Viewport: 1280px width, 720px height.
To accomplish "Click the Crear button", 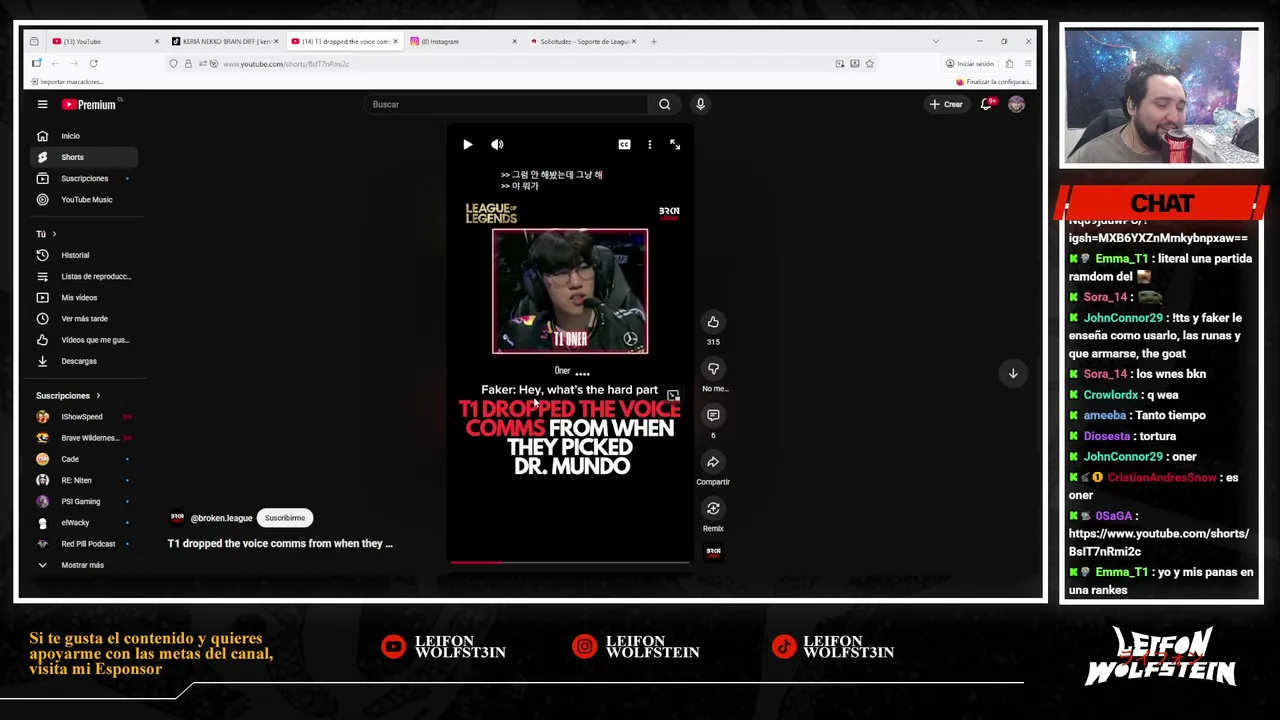I will click(946, 104).
